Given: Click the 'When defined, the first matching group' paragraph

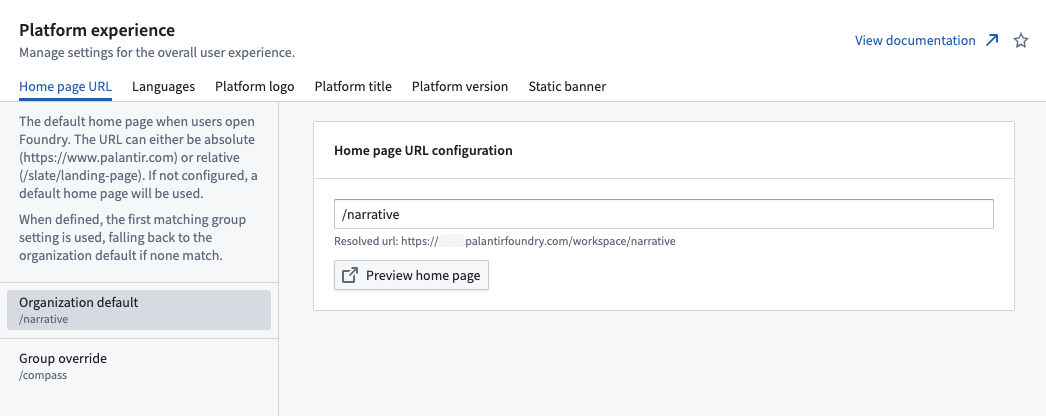Looking at the screenshot, I should tap(133, 237).
